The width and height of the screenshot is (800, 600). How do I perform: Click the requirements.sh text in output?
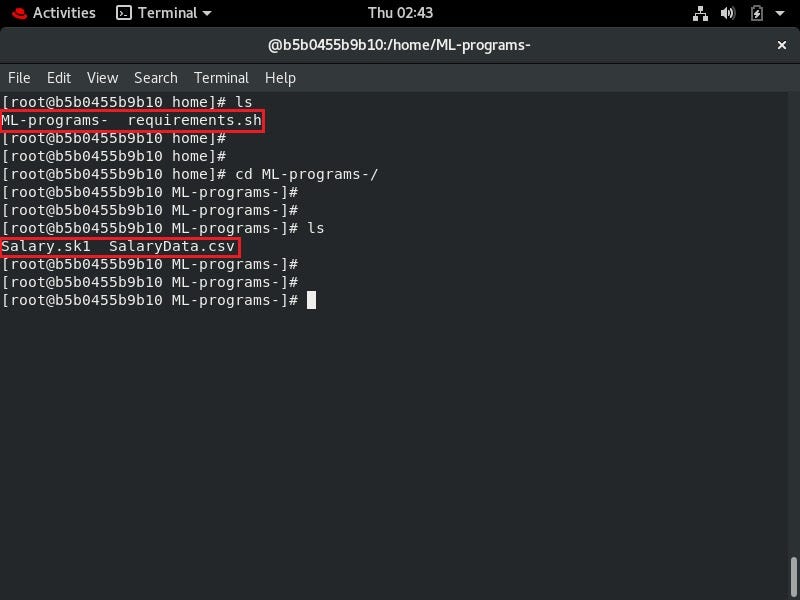pyautogui.click(x=194, y=120)
